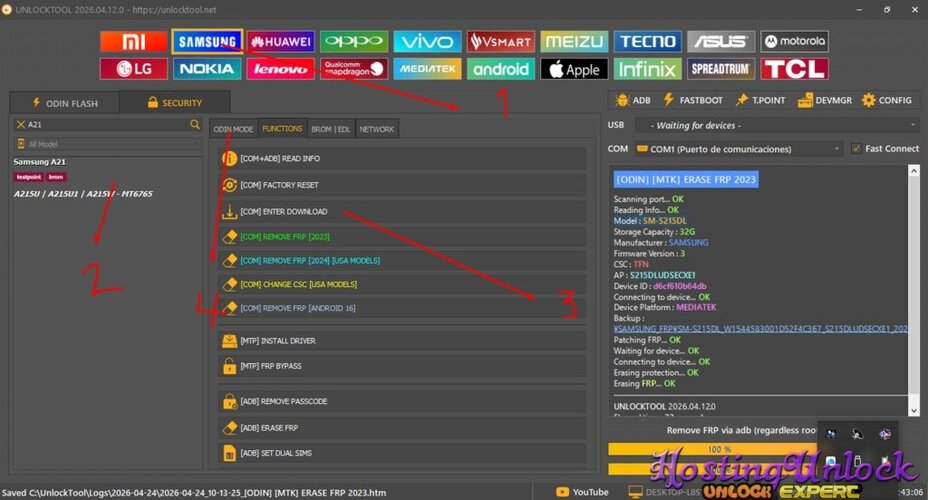Select the Infinix brand logo
928x500 pixels.
[x=647, y=69]
